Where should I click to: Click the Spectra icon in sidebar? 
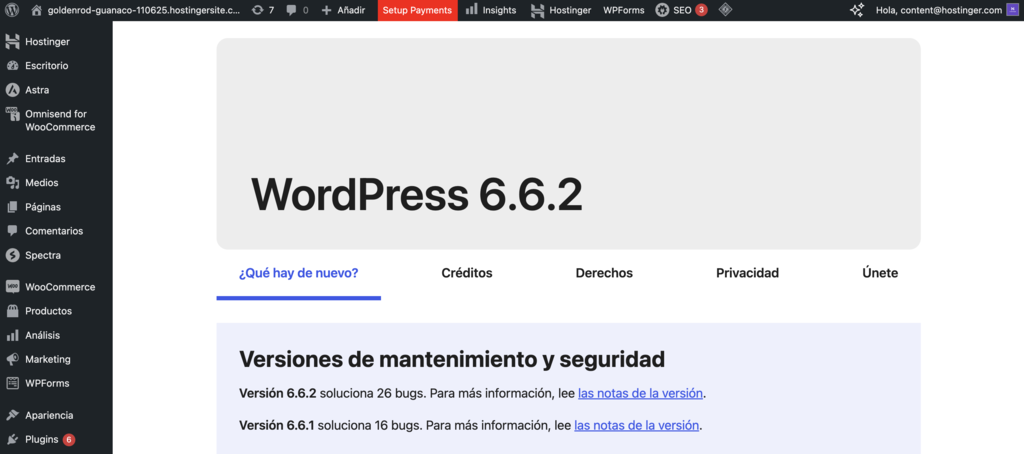click(12, 255)
